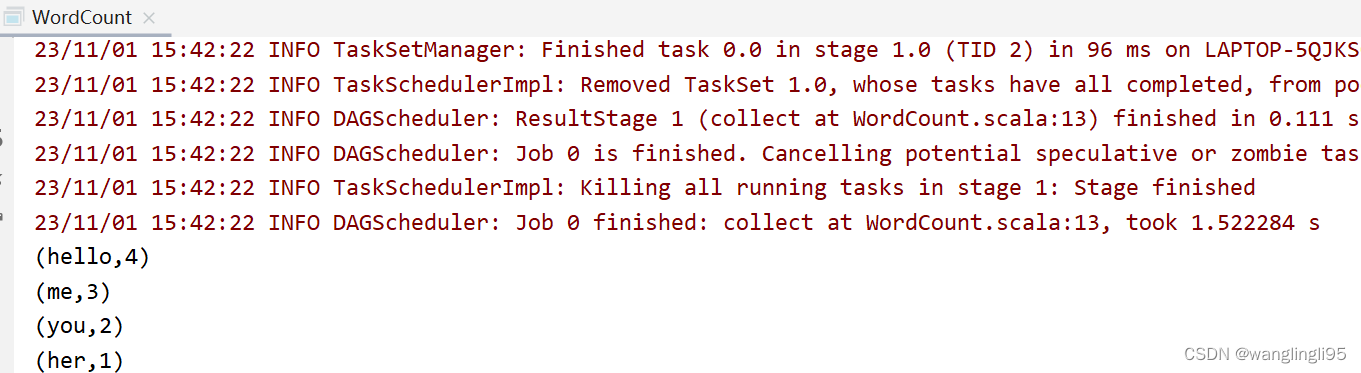Click the Removed TaskSet 1.0 log line
The height and width of the screenshot is (373, 1361).
(x=697, y=84)
